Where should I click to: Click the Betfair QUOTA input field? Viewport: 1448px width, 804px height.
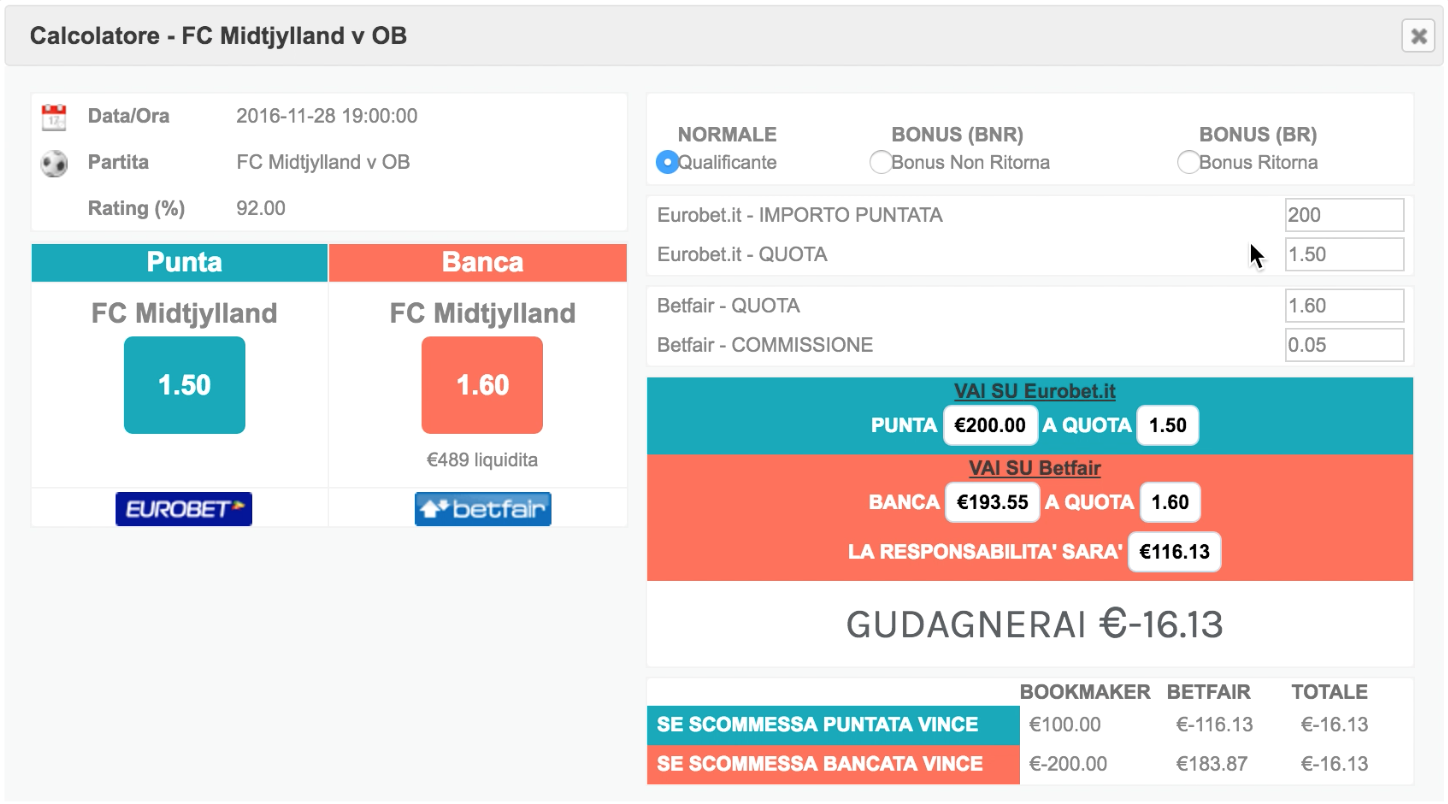click(x=1344, y=306)
